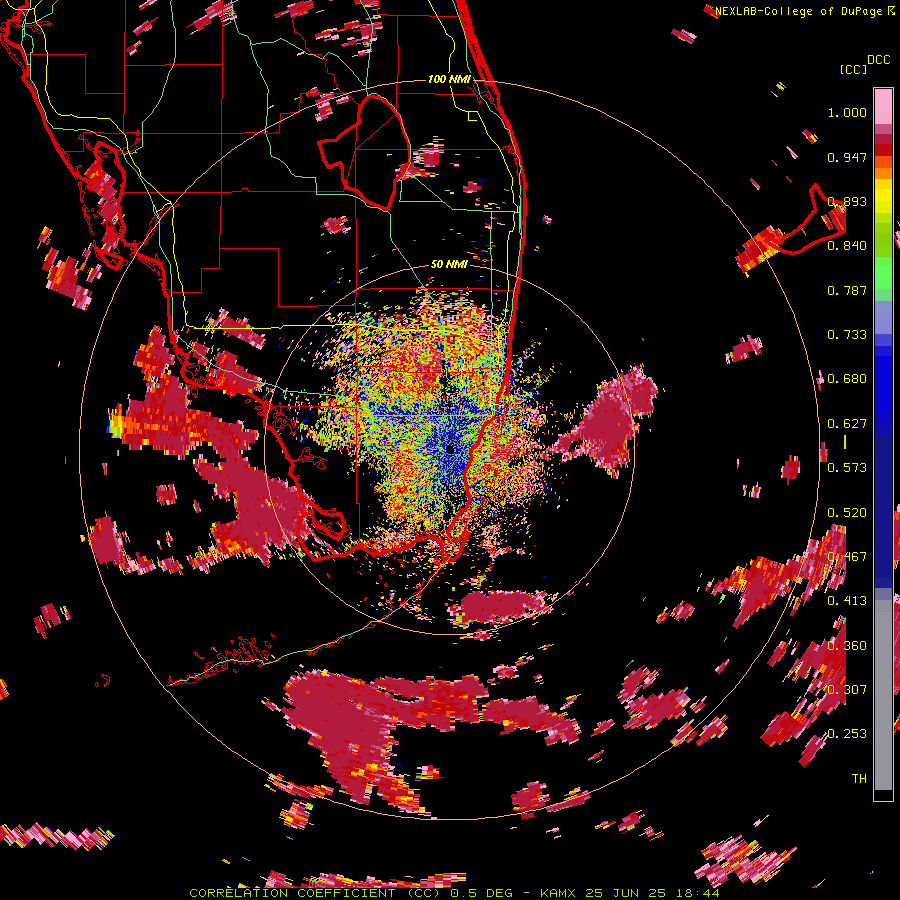
Task: Click the black radar site dot at center
Action: [450, 449]
